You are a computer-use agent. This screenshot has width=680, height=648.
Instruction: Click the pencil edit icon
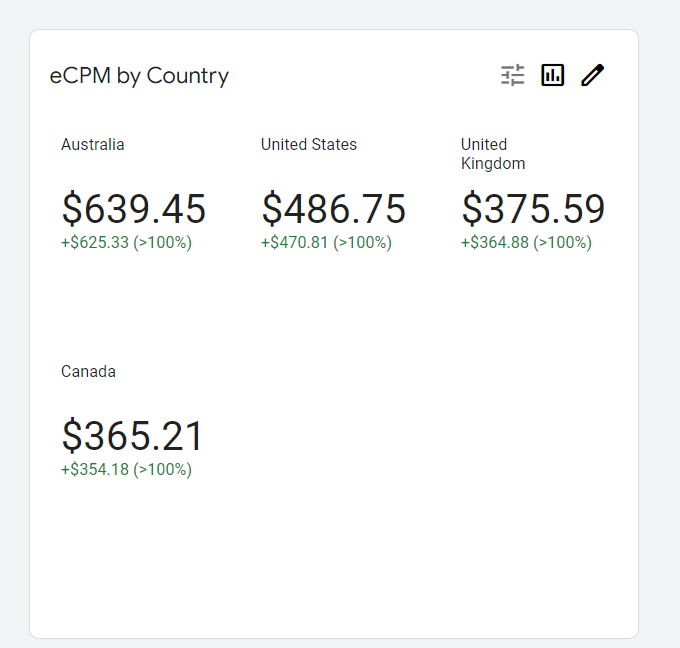click(x=593, y=75)
